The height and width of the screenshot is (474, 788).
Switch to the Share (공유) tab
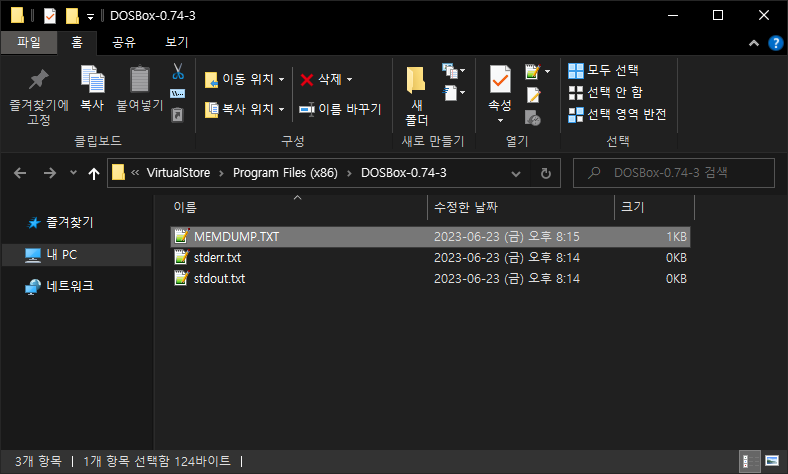tap(124, 42)
